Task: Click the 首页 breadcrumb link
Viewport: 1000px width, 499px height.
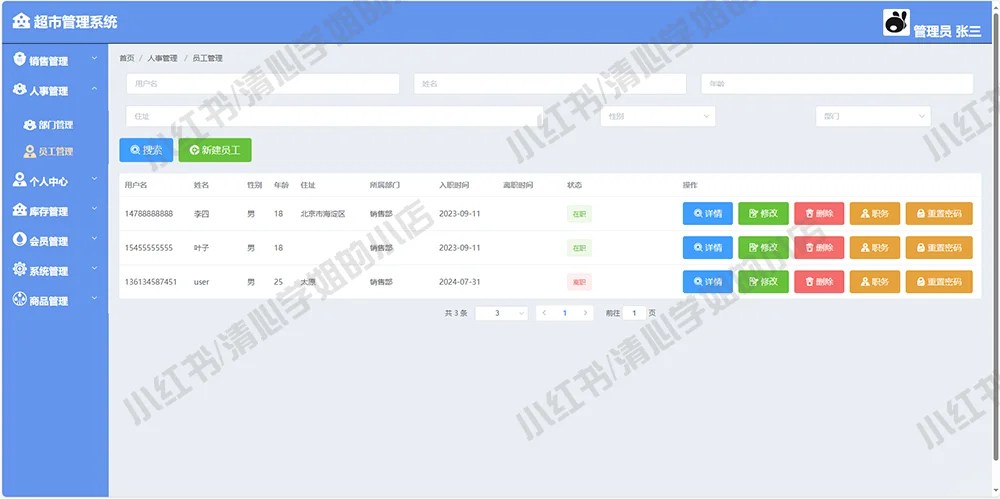Action: [x=127, y=58]
